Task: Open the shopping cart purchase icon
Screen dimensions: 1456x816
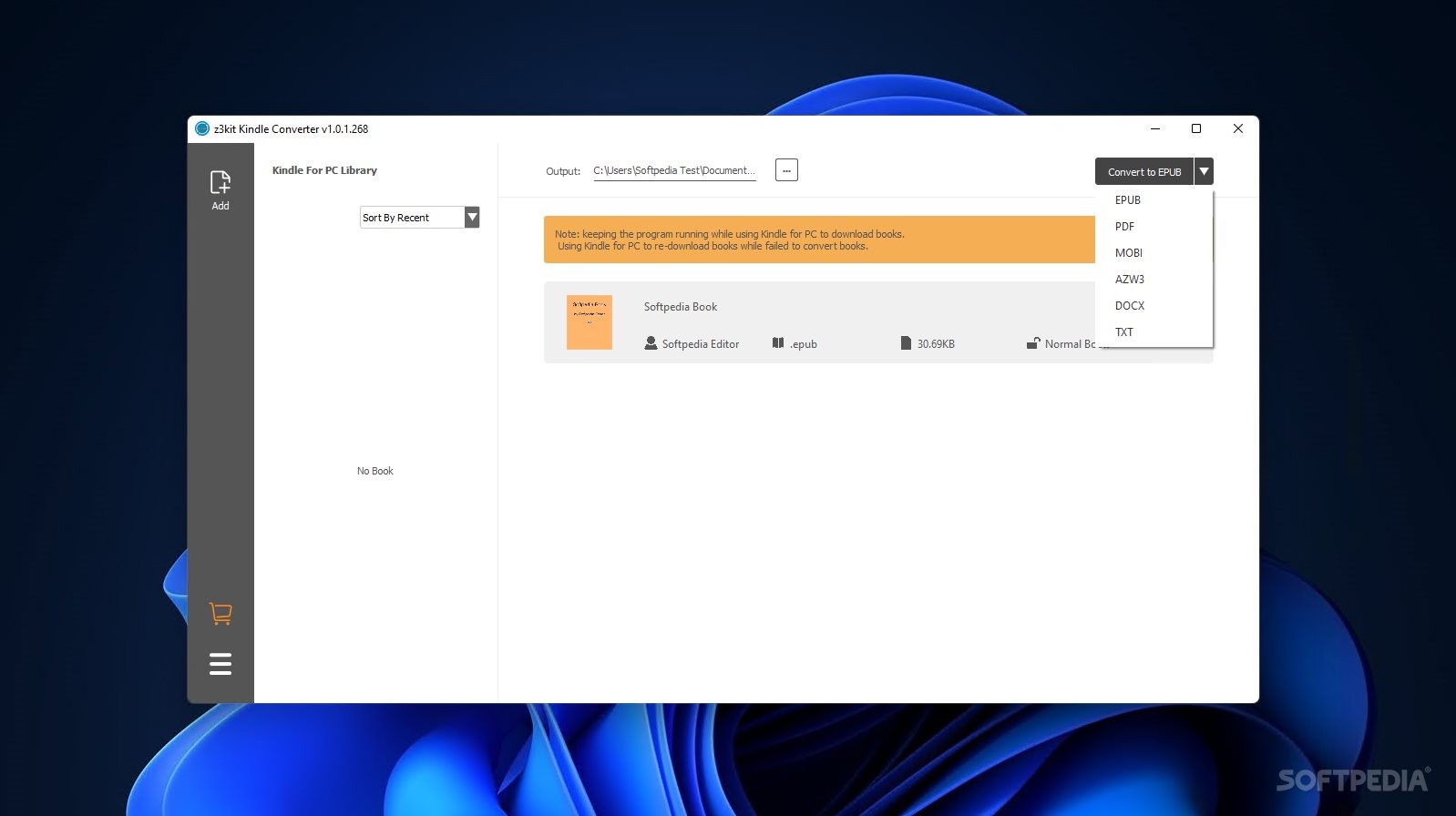Action: click(x=220, y=613)
